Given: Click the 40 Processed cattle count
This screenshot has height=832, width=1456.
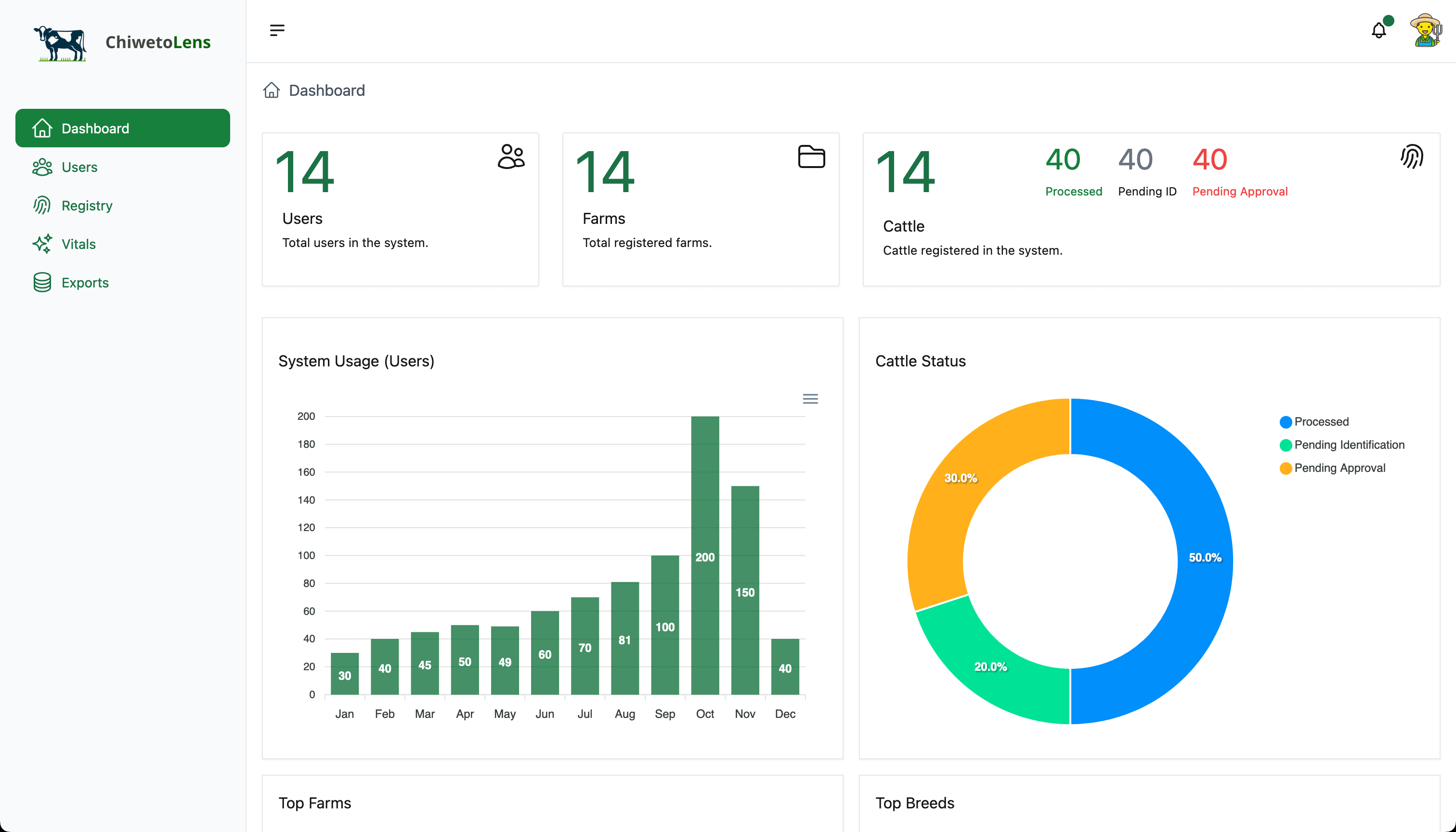Looking at the screenshot, I should pos(1063,159).
